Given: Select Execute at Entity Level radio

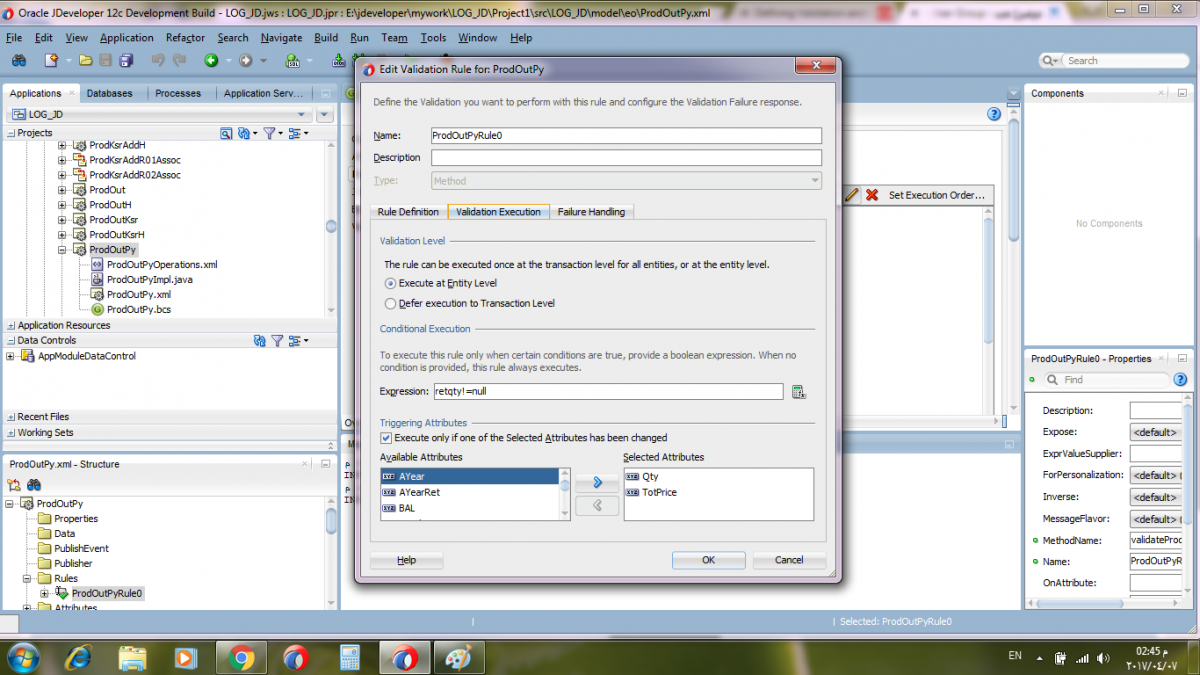Looking at the screenshot, I should click(391, 283).
